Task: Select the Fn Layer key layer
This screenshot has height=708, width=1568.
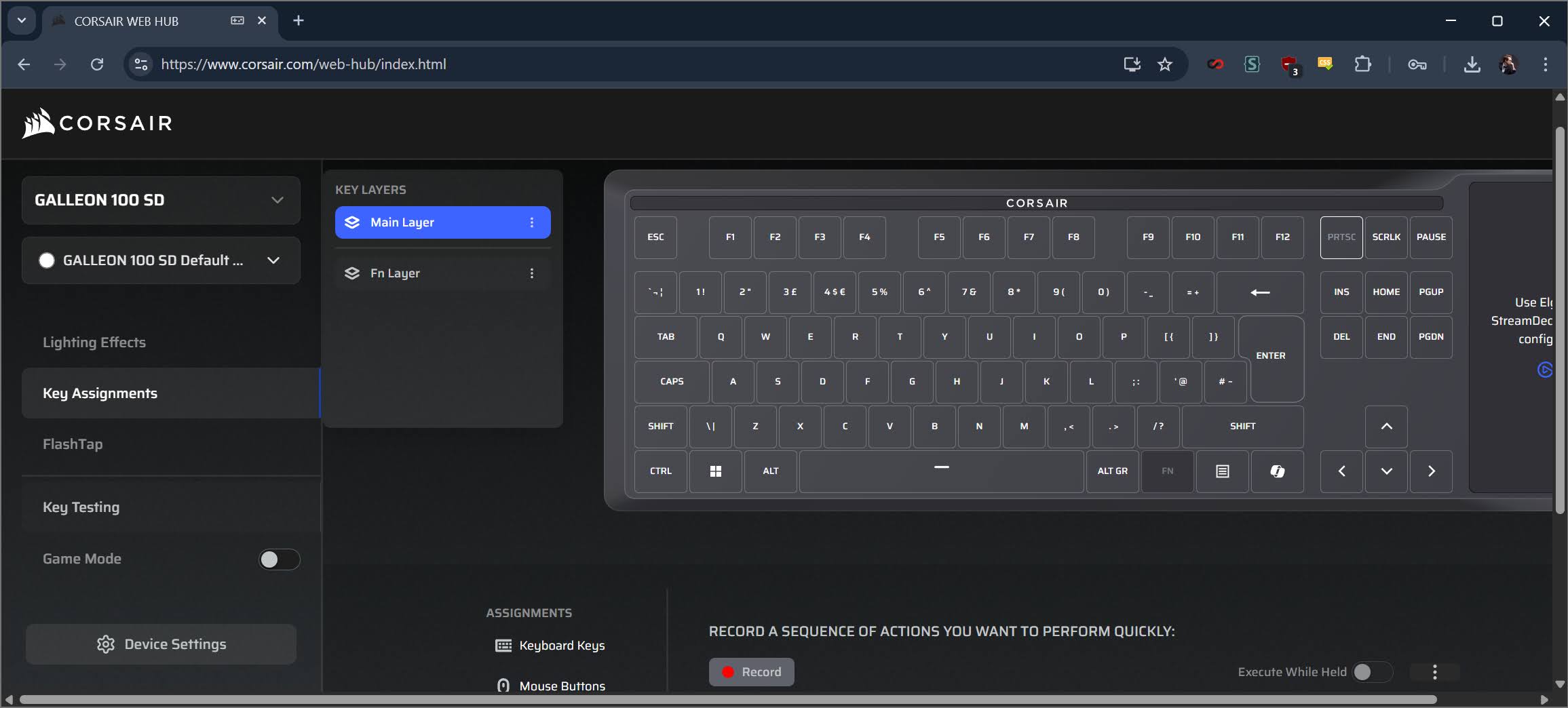Action: (442, 273)
